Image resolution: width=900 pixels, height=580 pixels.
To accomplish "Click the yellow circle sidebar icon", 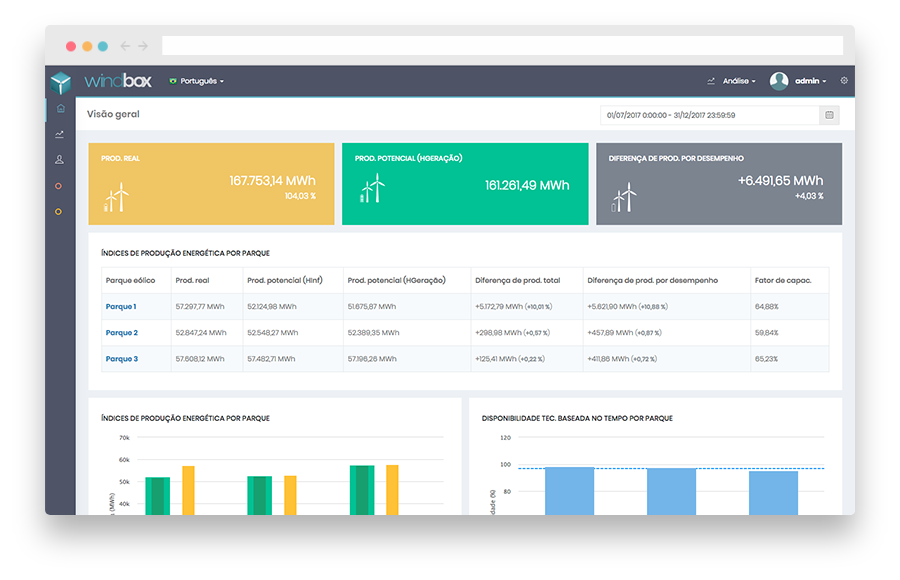I will coord(59,212).
